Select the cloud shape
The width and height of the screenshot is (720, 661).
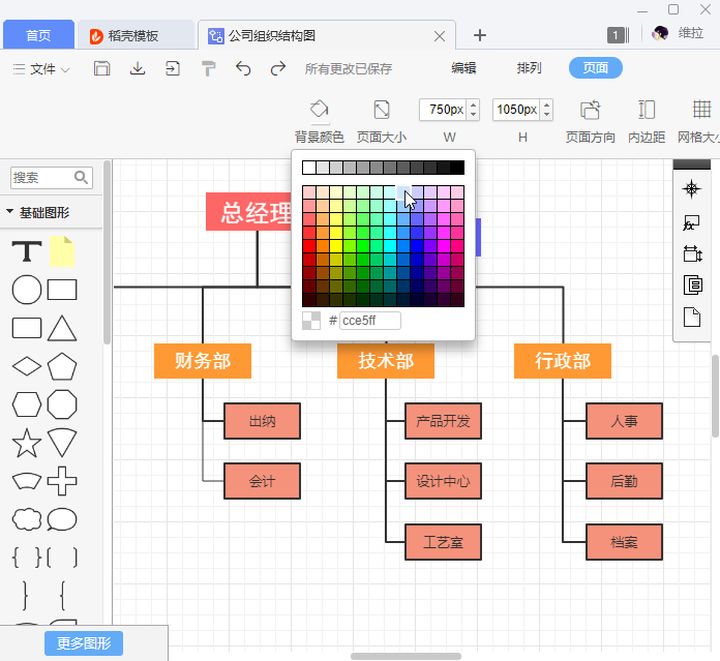[x=27, y=519]
